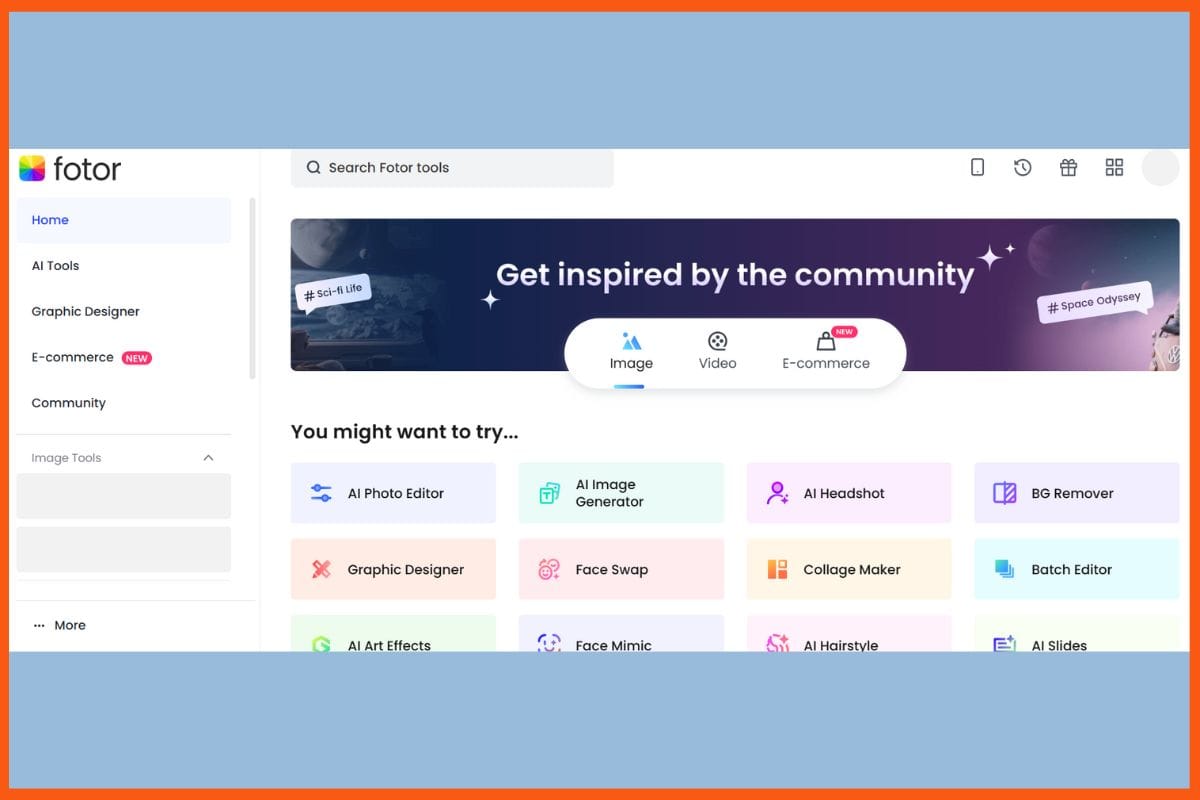Viewport: 1200px width, 800px height.
Task: Open the Collage Maker tool
Action: (849, 569)
